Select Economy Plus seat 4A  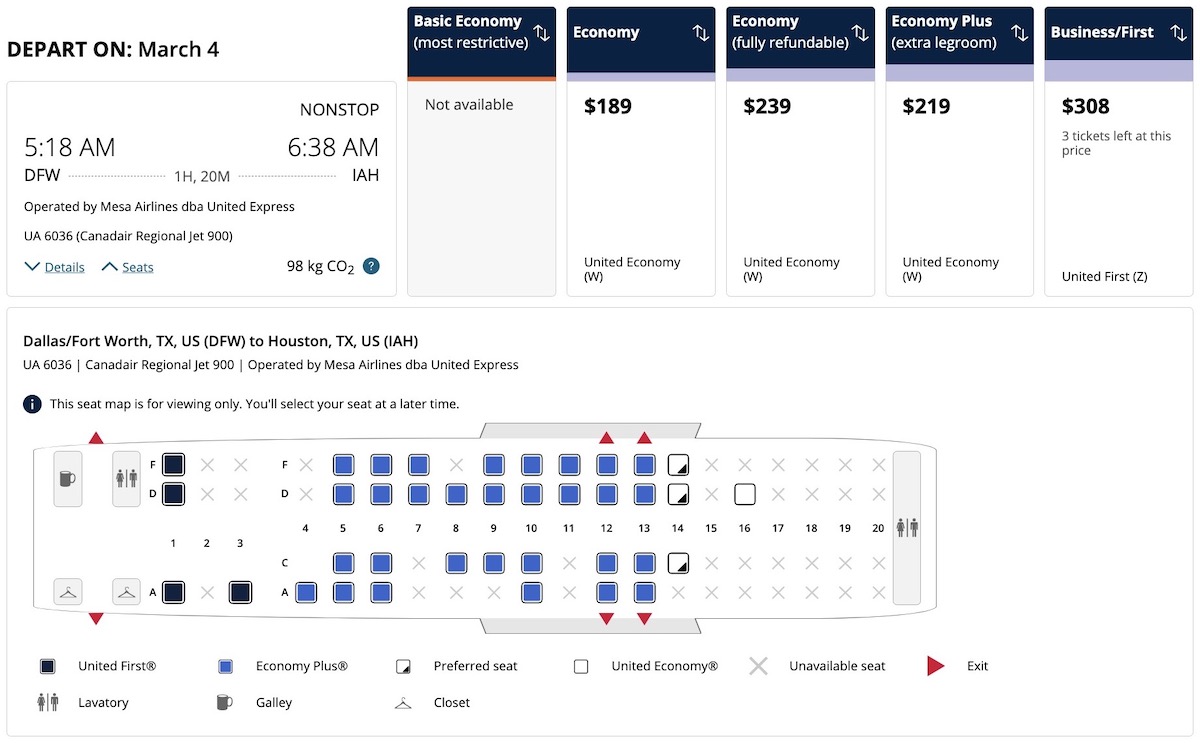click(x=306, y=592)
